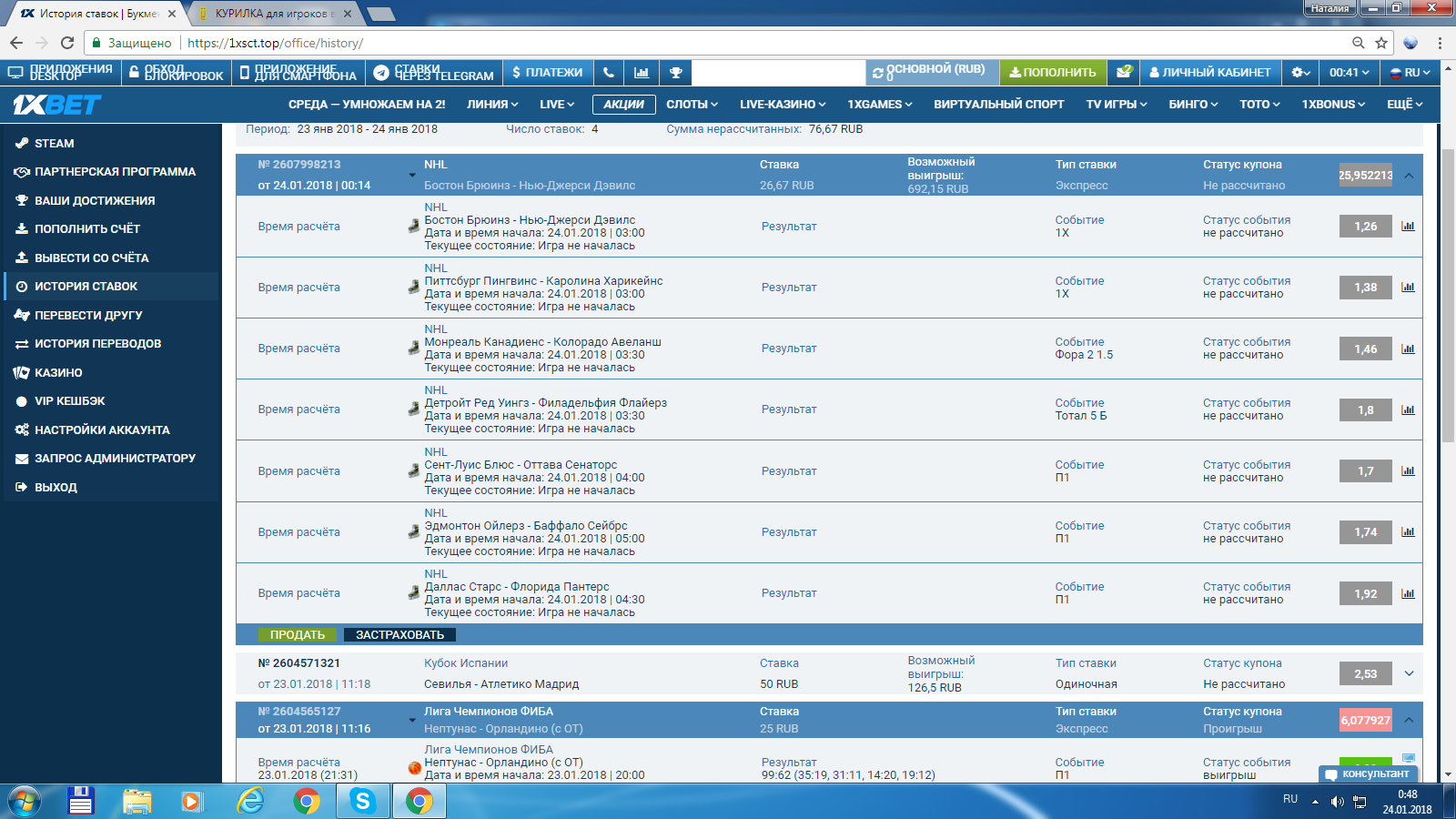Refresh the ОСНОВНОЙ (RUB) balance
The image size is (1456, 819).
877,73
